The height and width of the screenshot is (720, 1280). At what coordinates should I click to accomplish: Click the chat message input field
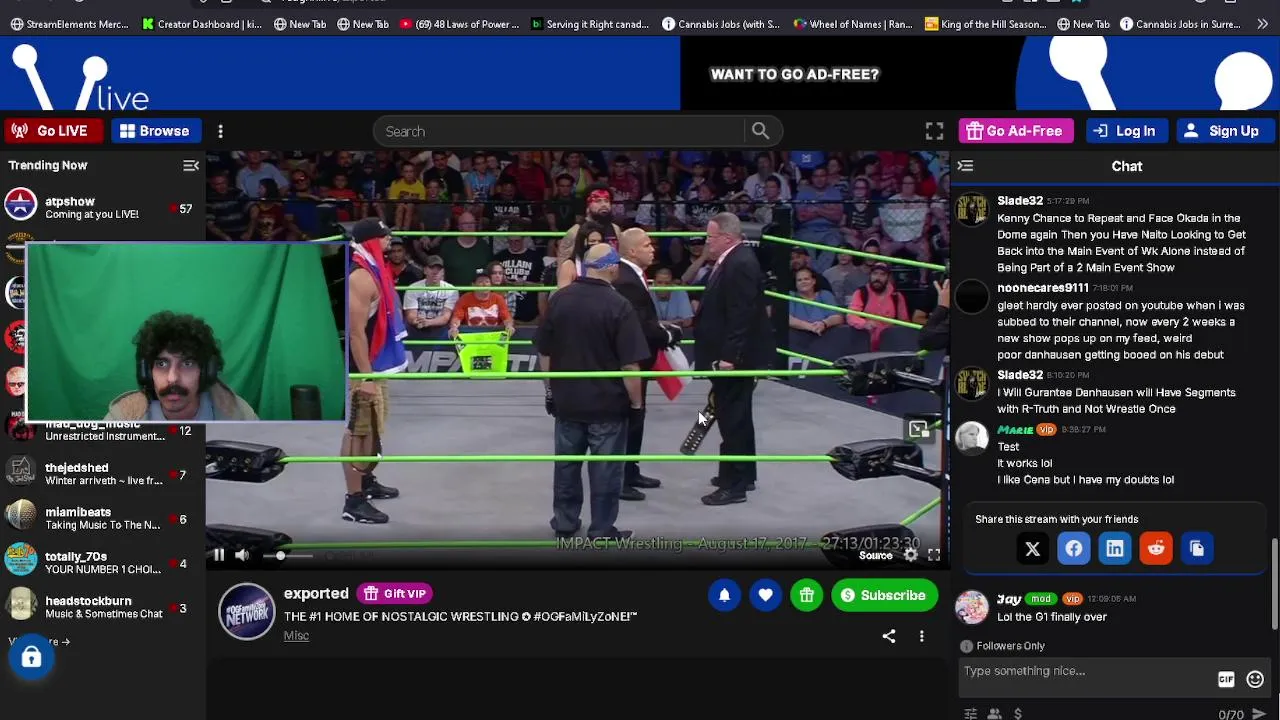(1085, 671)
